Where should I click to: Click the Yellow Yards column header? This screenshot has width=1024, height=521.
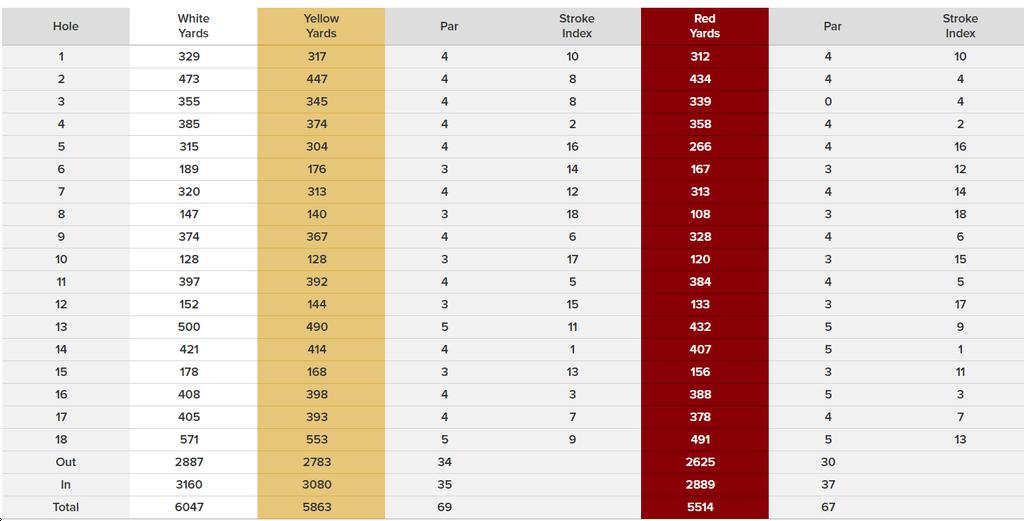(x=321, y=26)
